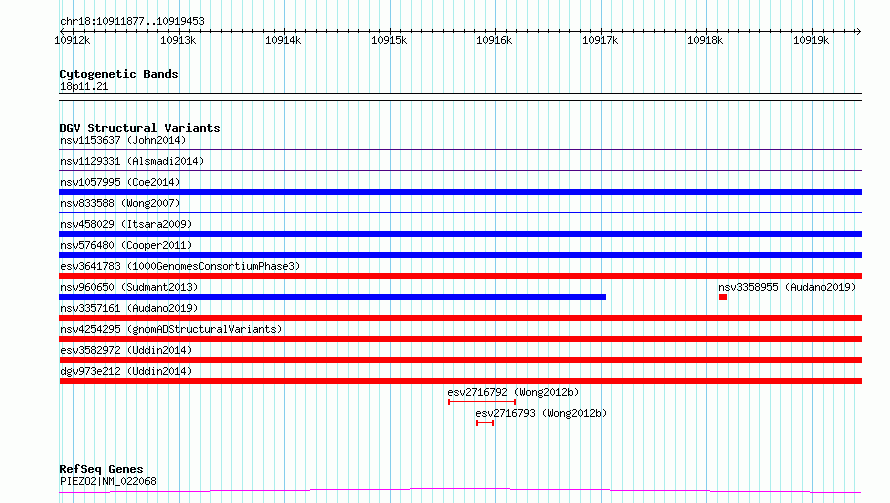Image resolution: width=890 pixels, height=503 pixels.
Task: Click the red span glyph under esv2716792
Action: point(482,402)
